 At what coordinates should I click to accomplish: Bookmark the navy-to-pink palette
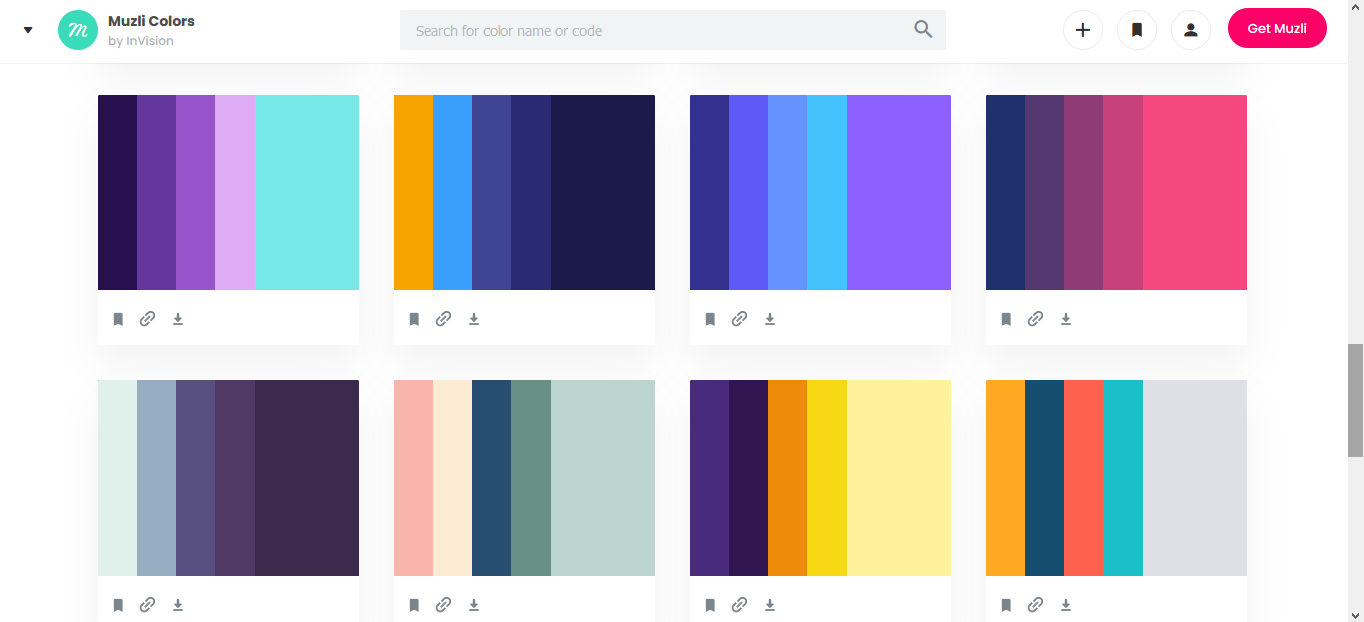(x=1006, y=319)
